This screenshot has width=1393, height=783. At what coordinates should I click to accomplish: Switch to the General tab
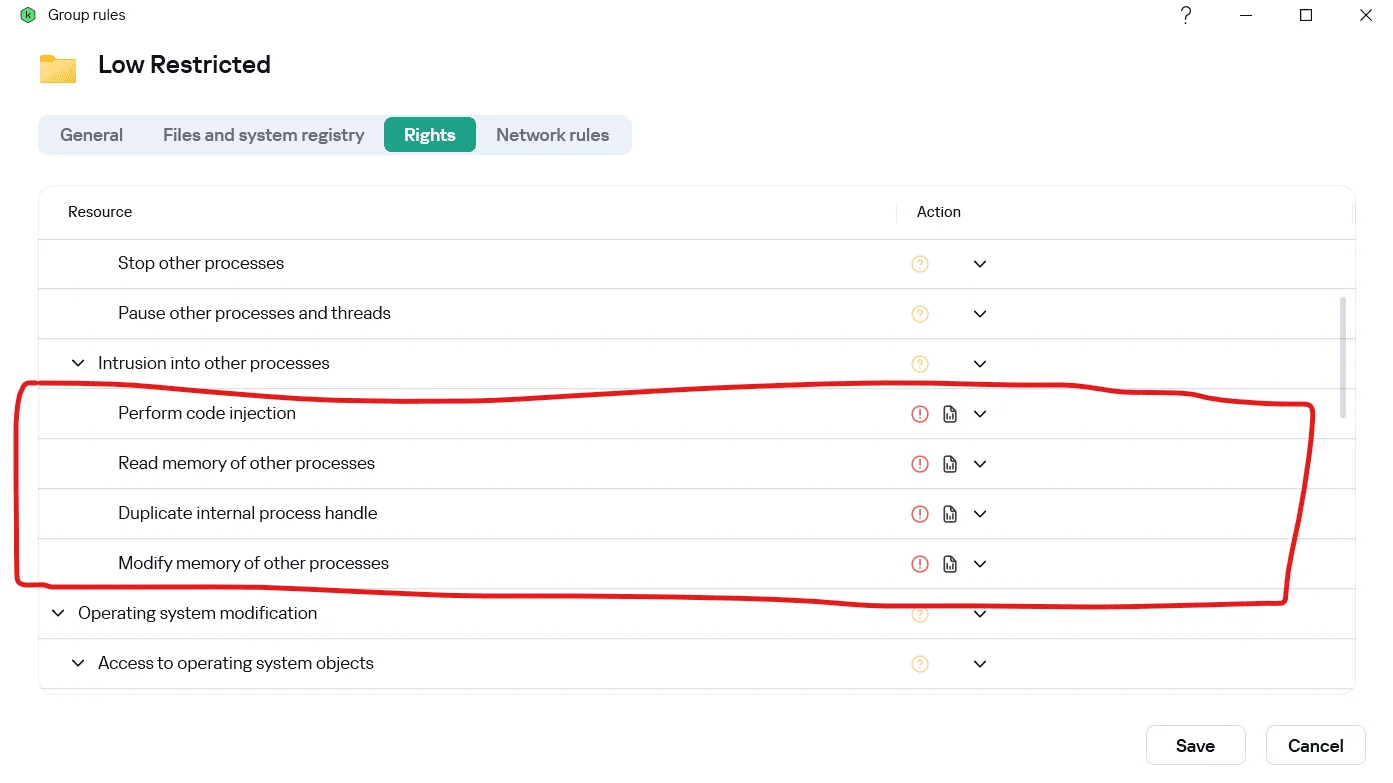coord(91,135)
